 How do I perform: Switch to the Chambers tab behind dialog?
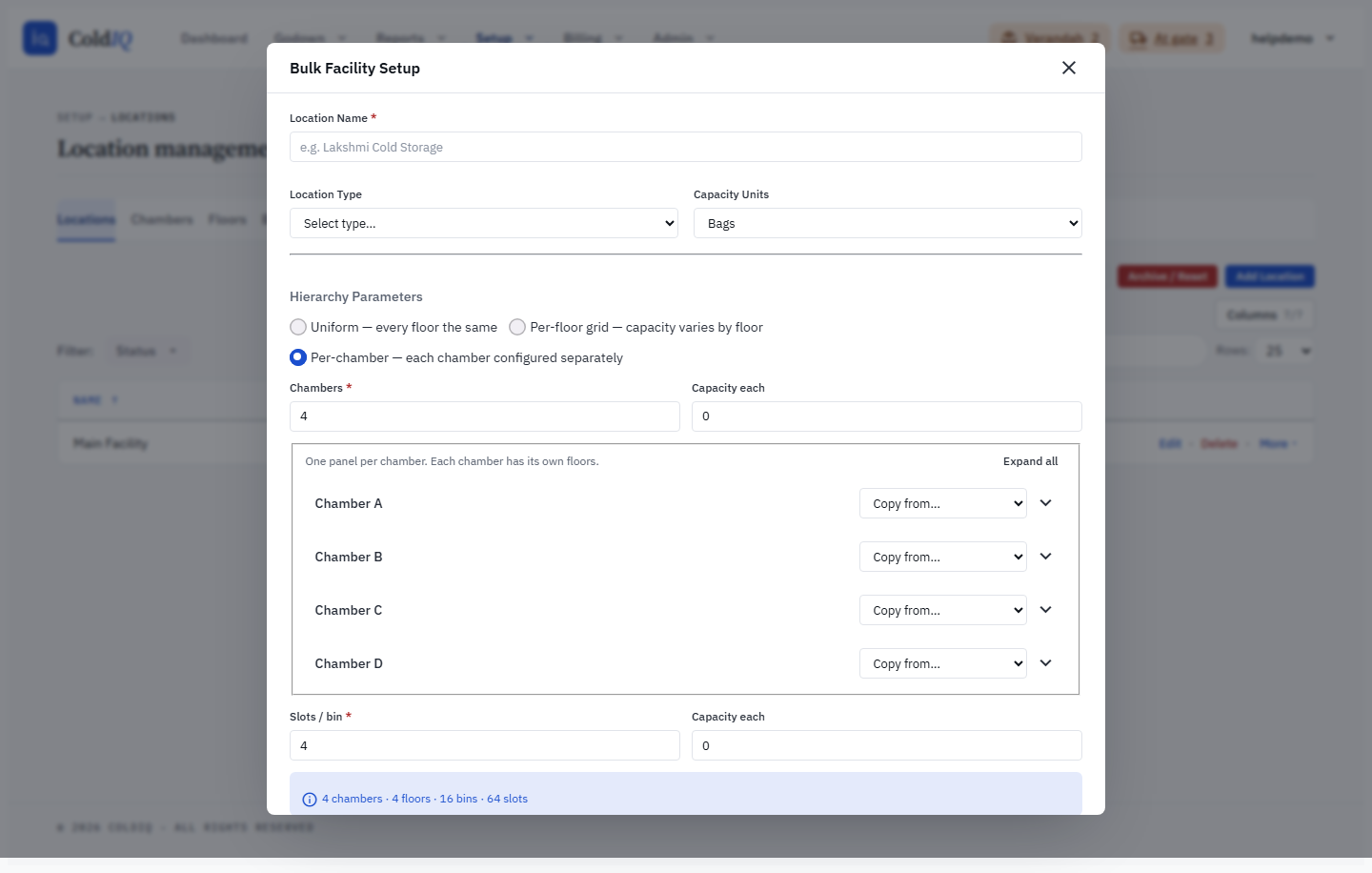[x=162, y=219]
